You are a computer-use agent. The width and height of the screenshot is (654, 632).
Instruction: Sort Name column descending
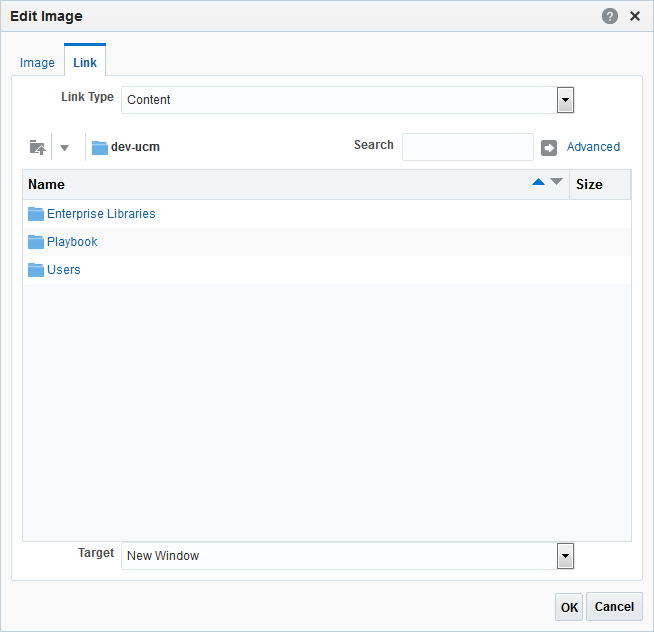click(x=556, y=181)
